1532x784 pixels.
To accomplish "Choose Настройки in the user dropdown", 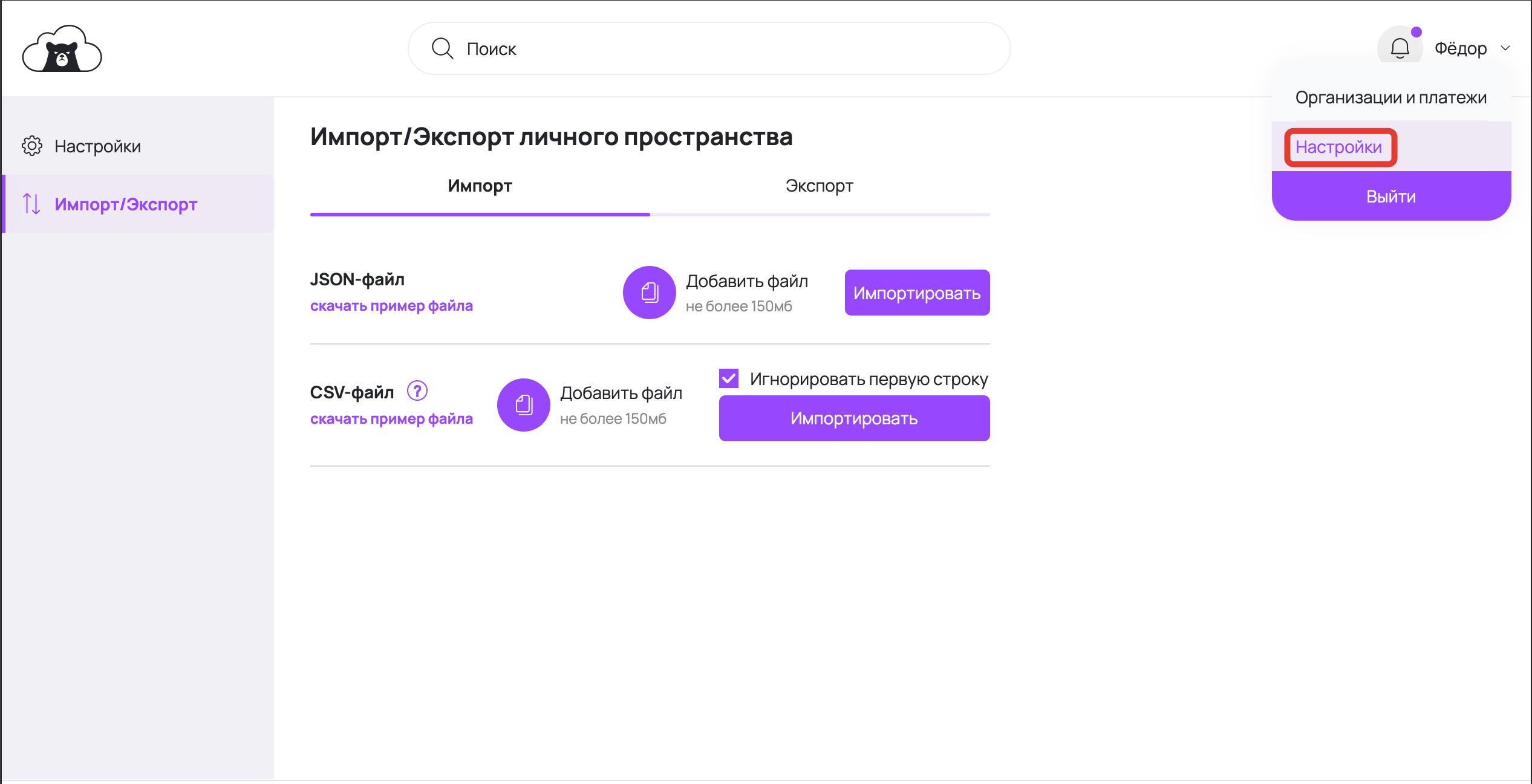I will [x=1340, y=146].
